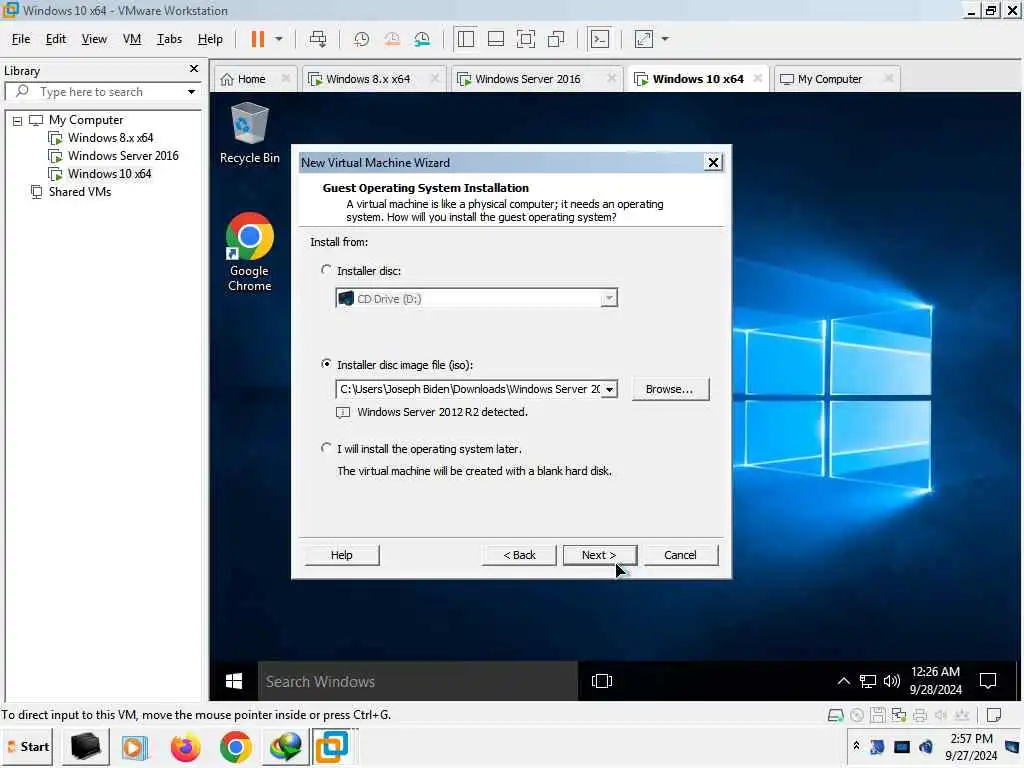Open the message log note icon
Viewport: 1024px width, 768px height.
[x=994, y=715]
